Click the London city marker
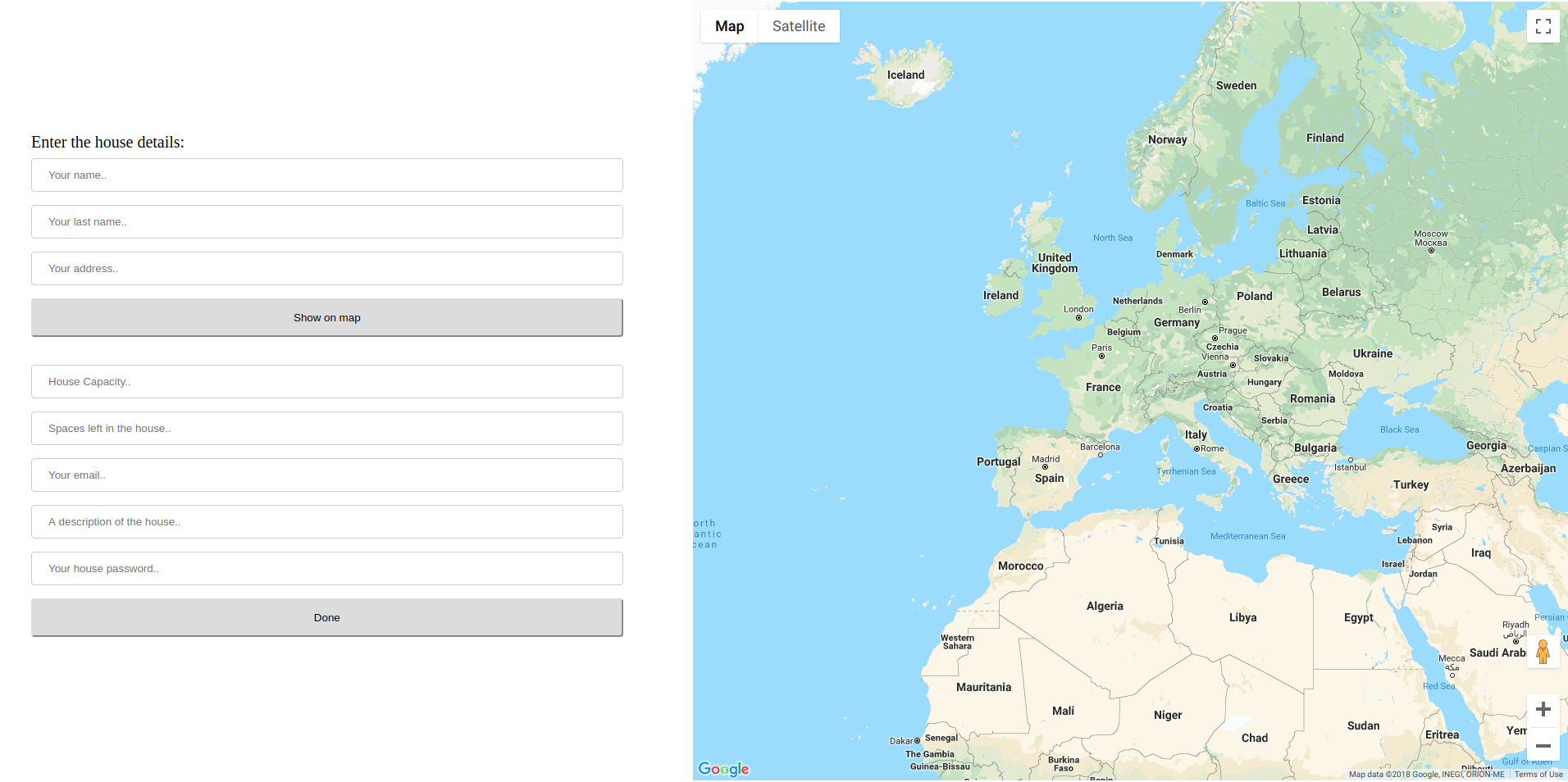 pos(1078,318)
